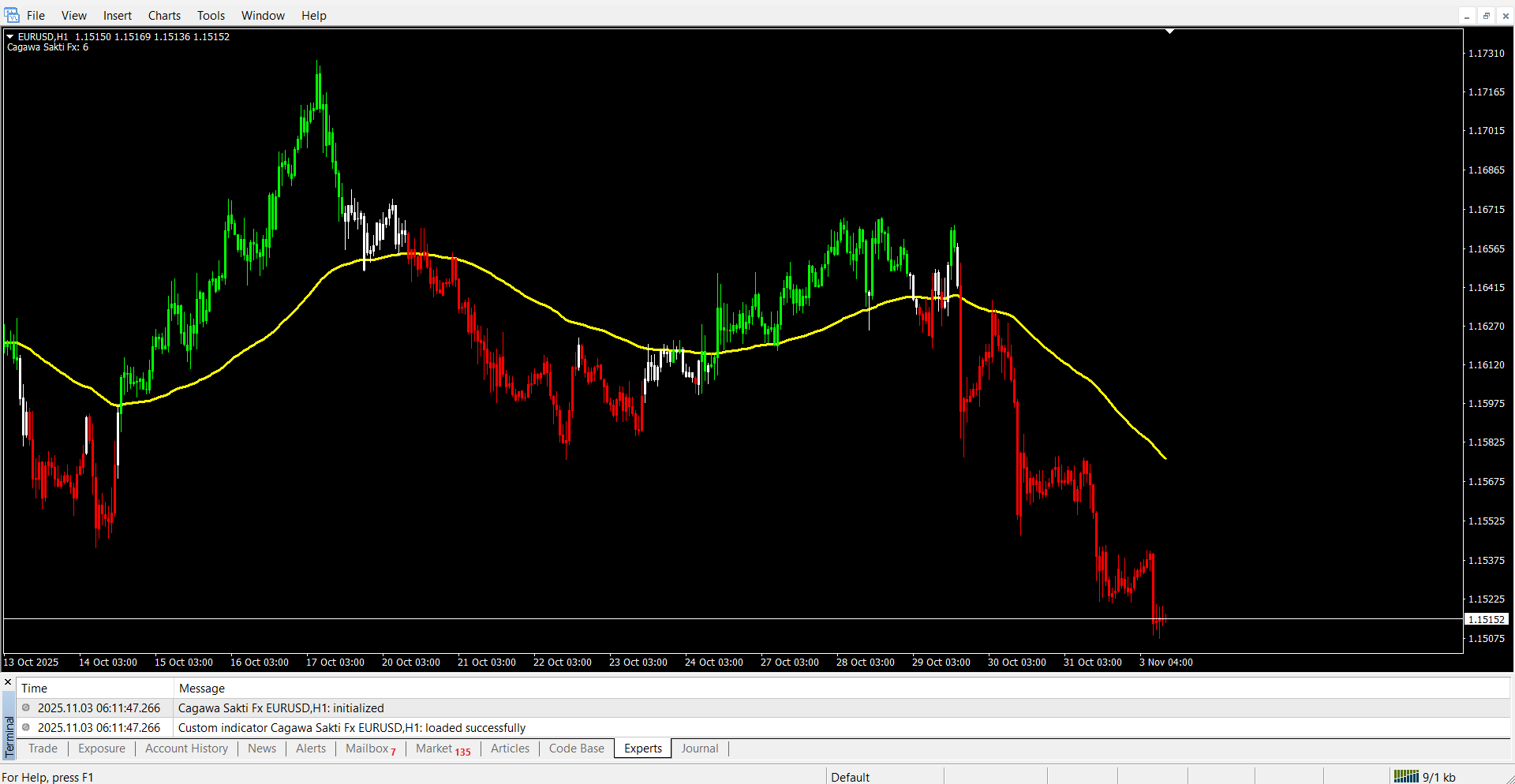Restore the chart window using restore icon
This screenshot has height=784, width=1515.
coord(1486,16)
